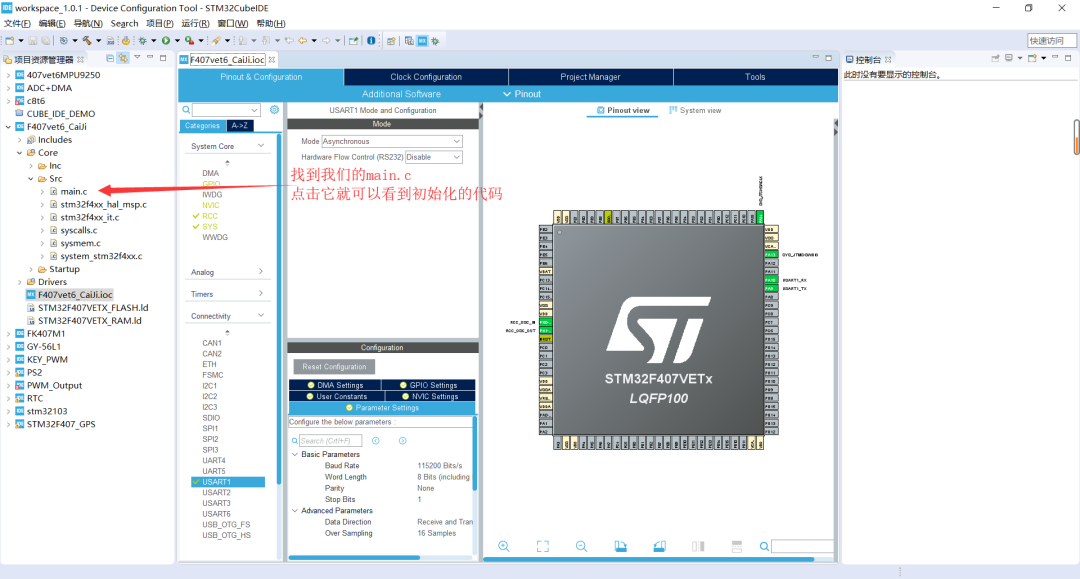Open the Device Configuration Tool MX perspective
The image size is (1080, 579).
422,41
